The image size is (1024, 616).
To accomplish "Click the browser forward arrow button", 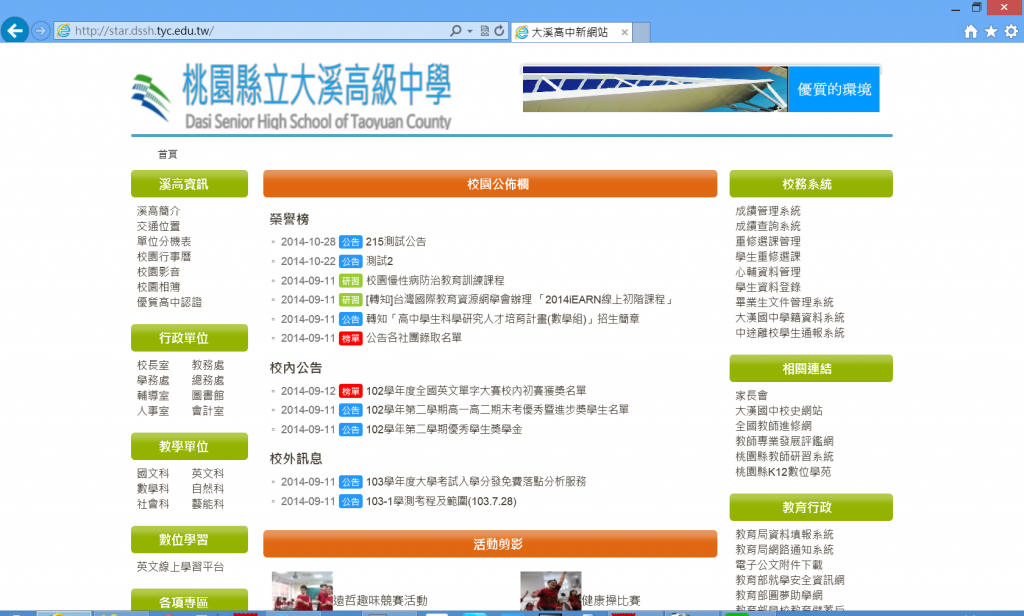I will [x=41, y=31].
